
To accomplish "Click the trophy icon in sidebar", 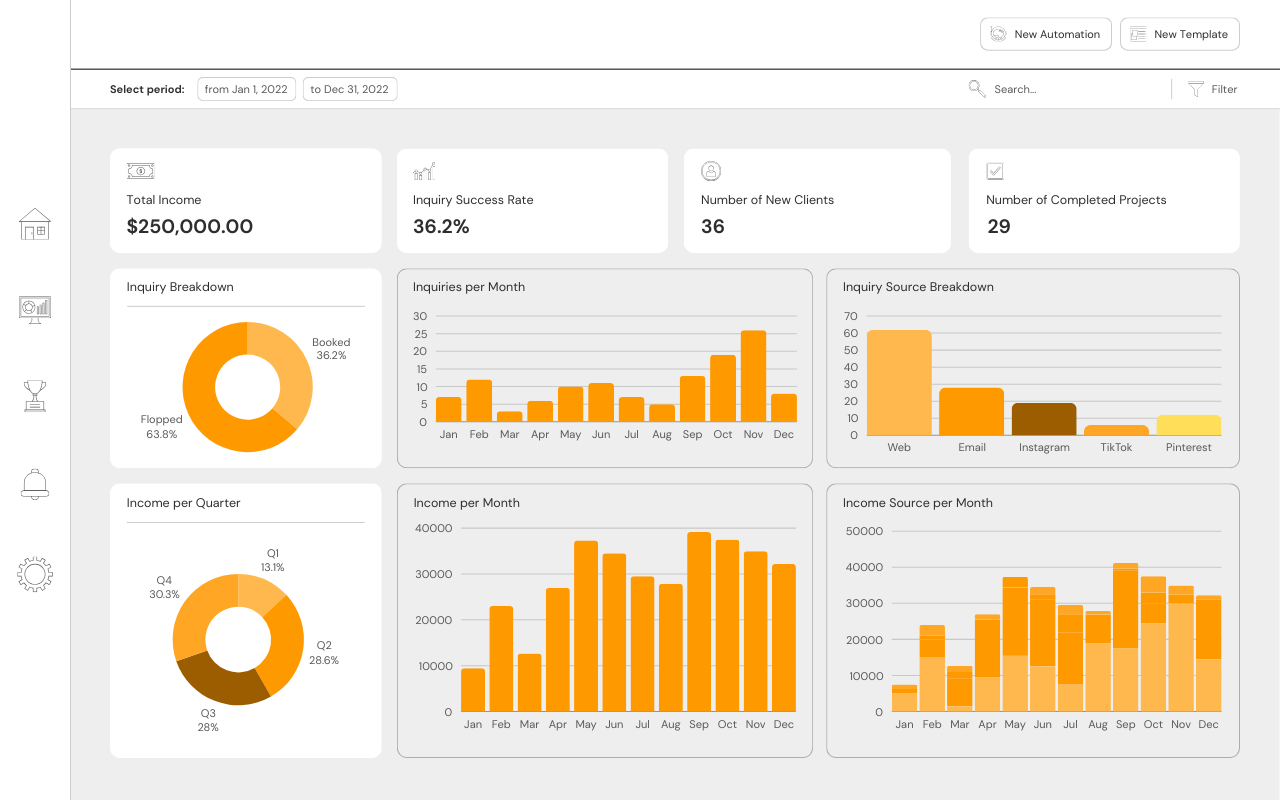I will coord(35,396).
